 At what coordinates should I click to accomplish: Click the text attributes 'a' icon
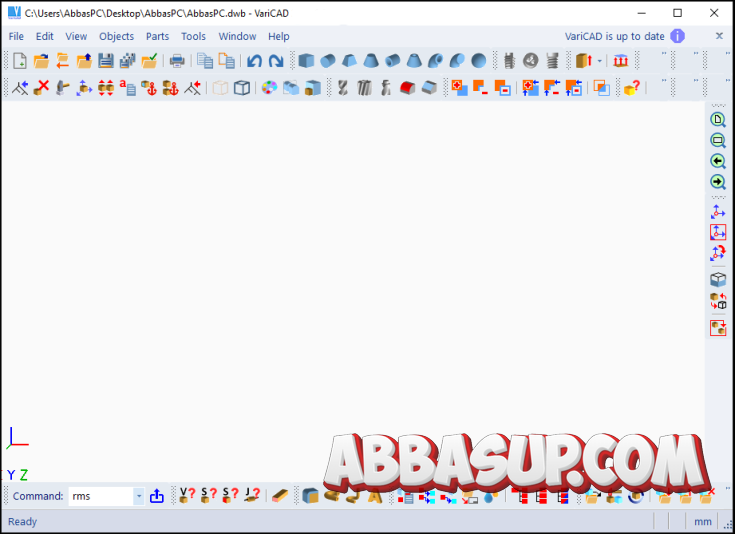click(x=127, y=87)
